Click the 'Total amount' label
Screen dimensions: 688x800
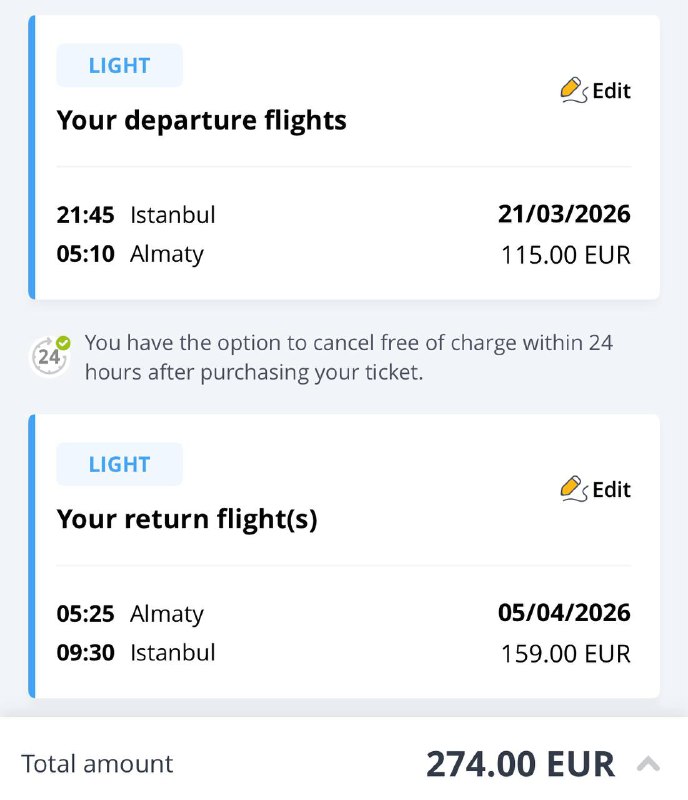pos(98,764)
